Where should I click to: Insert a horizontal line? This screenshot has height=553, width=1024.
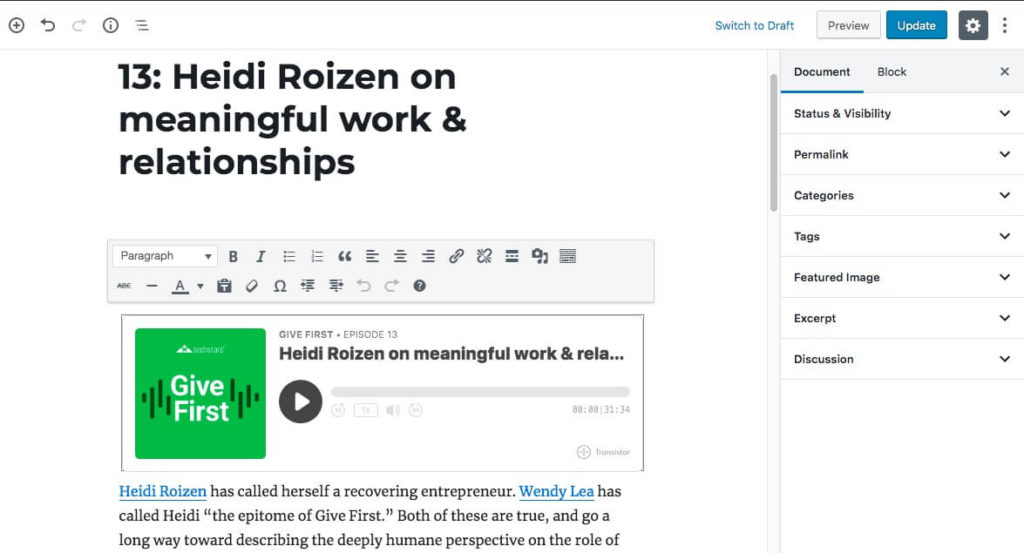point(152,285)
